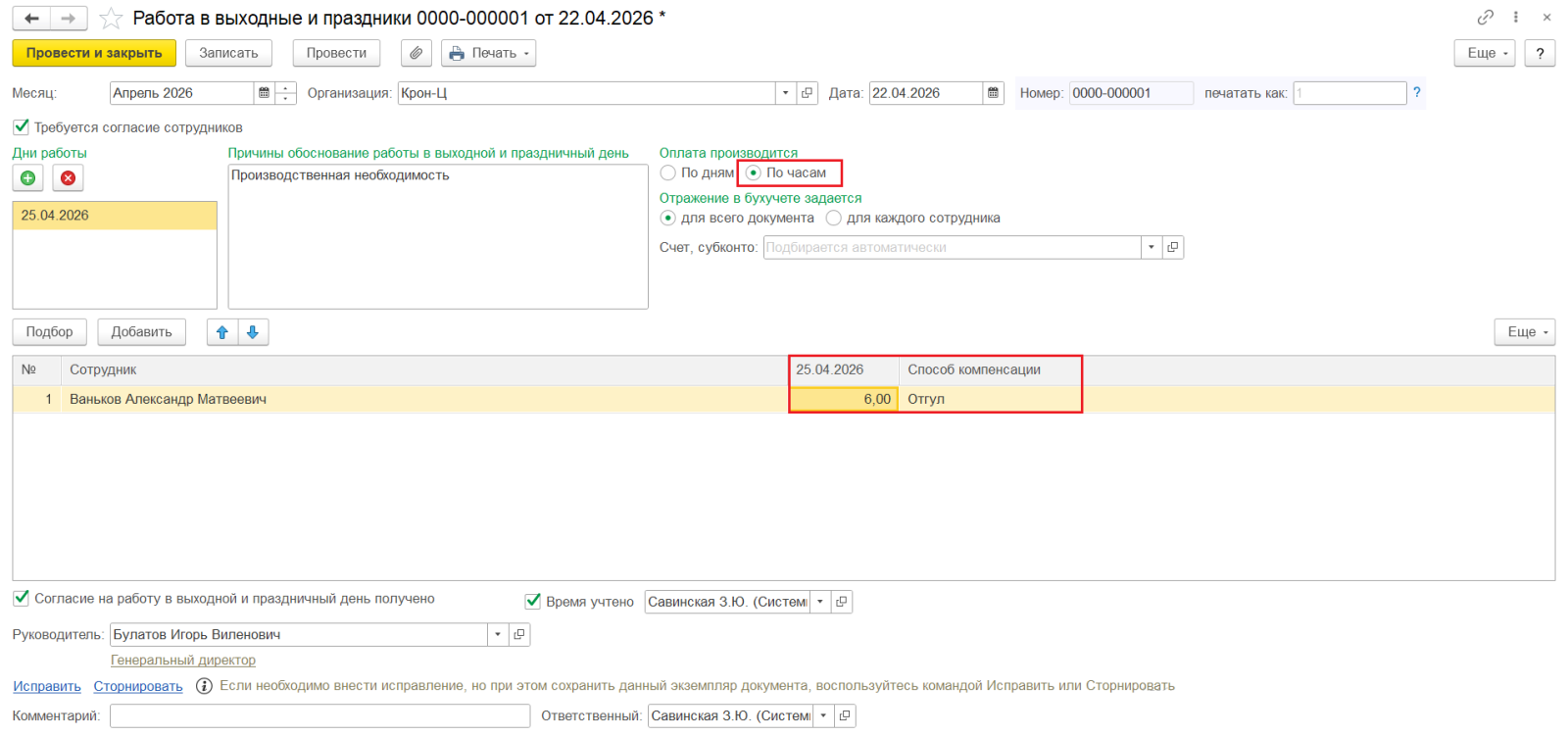
Task: Click the Провести button
Action: coord(336,53)
